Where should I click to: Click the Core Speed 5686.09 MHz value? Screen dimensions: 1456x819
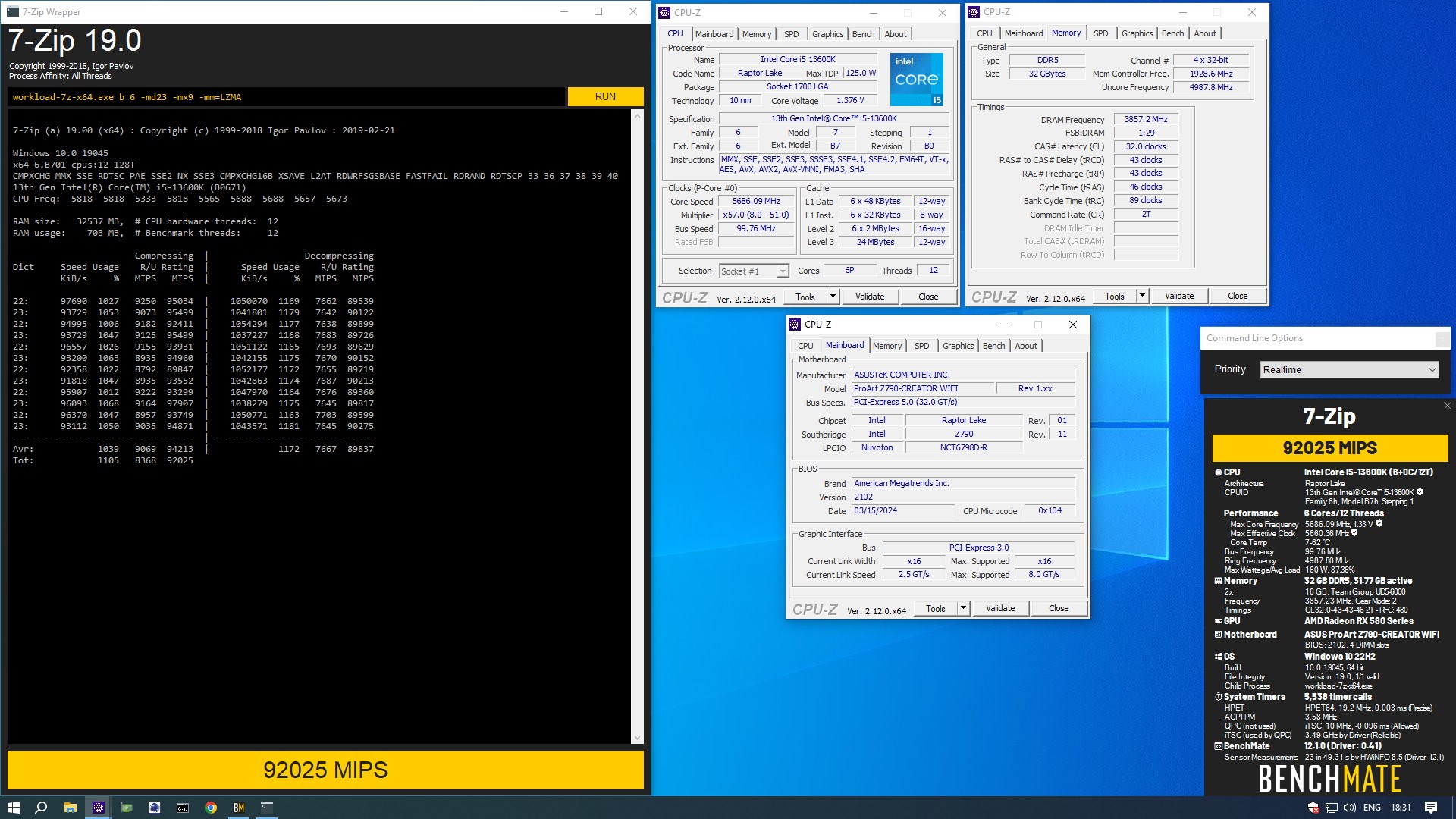756,201
